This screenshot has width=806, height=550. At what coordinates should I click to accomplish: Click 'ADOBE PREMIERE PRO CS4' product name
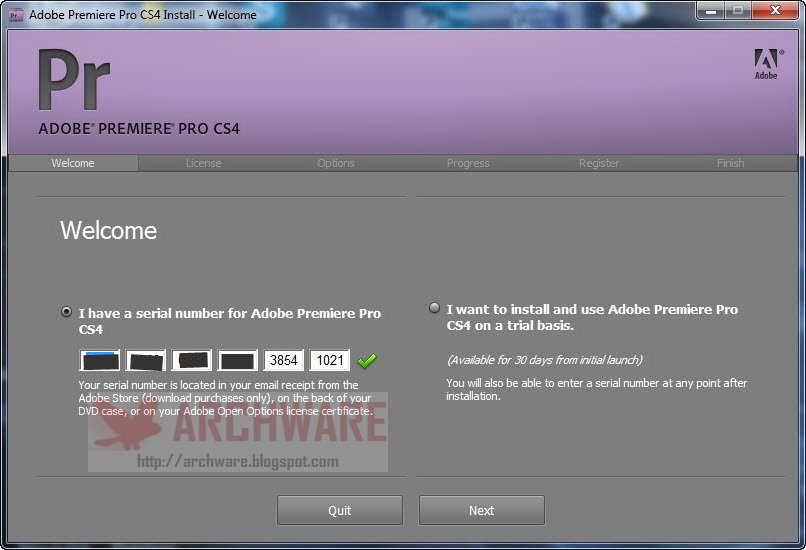[139, 129]
